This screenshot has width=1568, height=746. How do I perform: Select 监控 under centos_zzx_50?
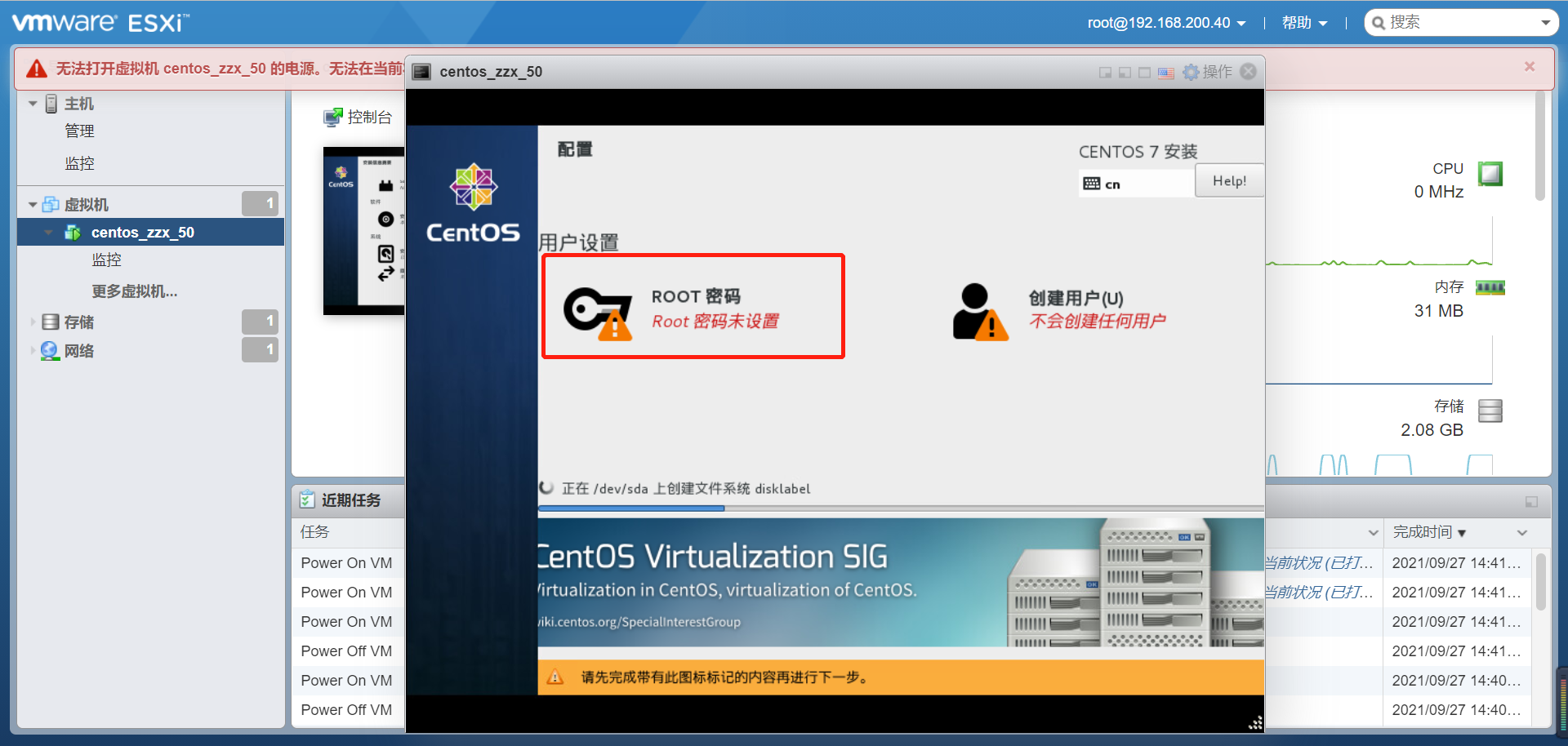[x=106, y=260]
